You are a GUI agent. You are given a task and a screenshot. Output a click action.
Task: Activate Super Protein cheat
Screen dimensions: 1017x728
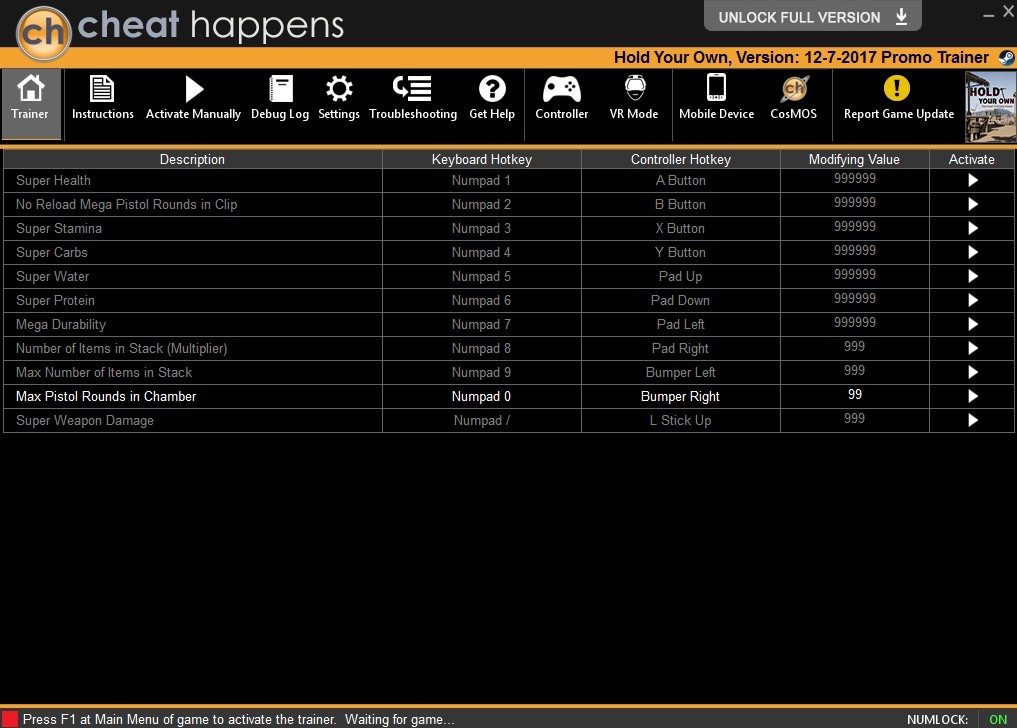(972, 300)
